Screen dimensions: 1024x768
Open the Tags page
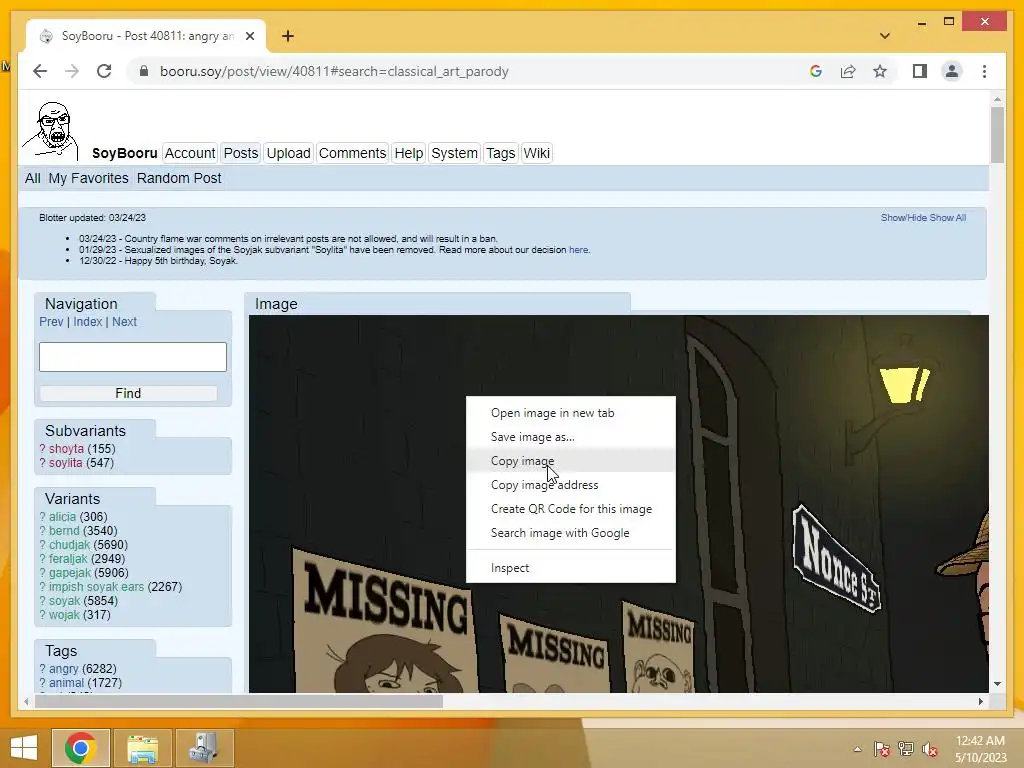501,153
